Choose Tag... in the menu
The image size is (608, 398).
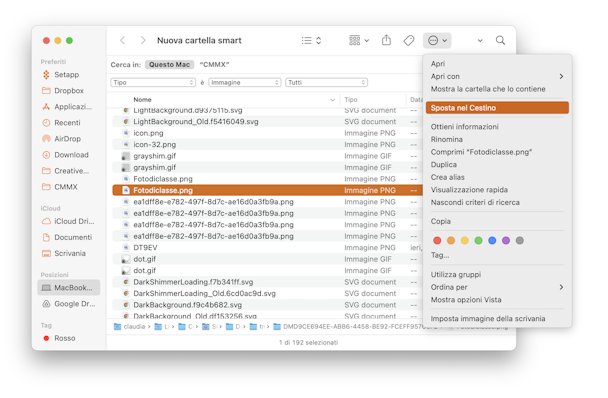pos(440,255)
